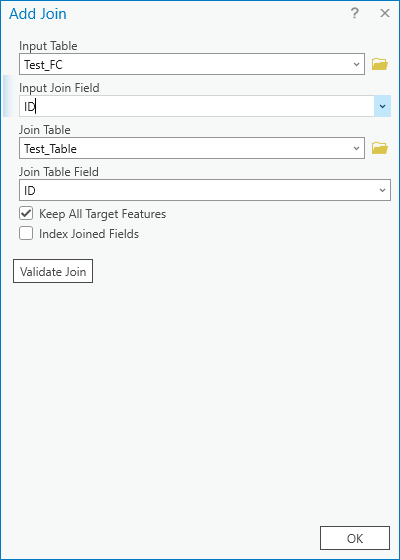Open the Input Join Field dropdown arrow
This screenshot has width=400, height=560.
pos(382,106)
